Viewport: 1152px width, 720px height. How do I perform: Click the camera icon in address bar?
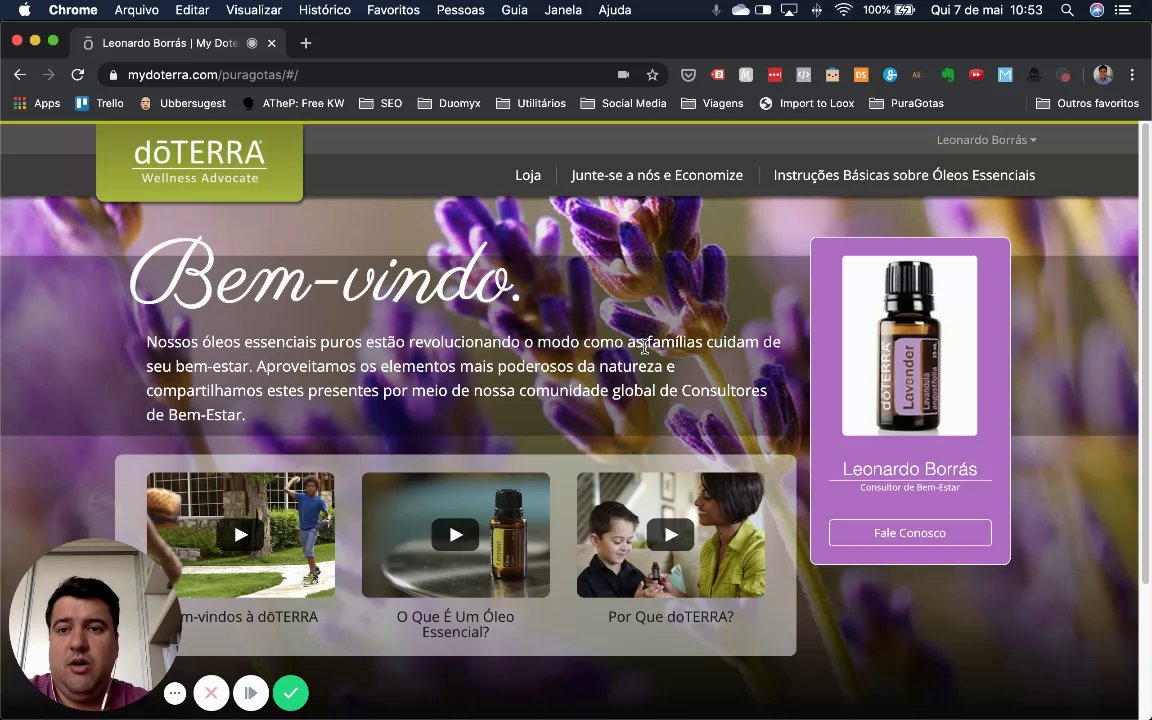[624, 74]
